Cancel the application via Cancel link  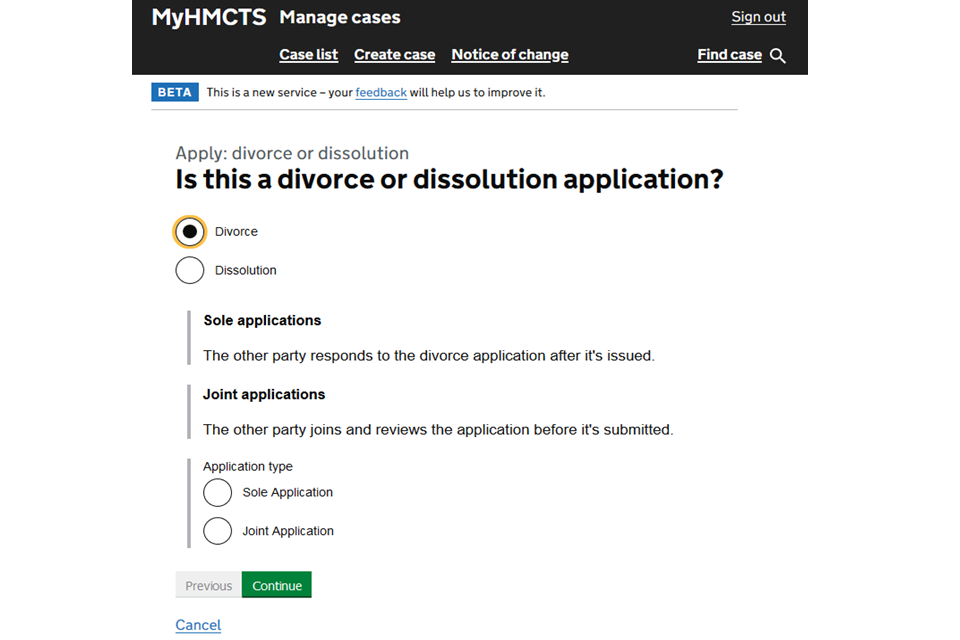pyautogui.click(x=198, y=625)
